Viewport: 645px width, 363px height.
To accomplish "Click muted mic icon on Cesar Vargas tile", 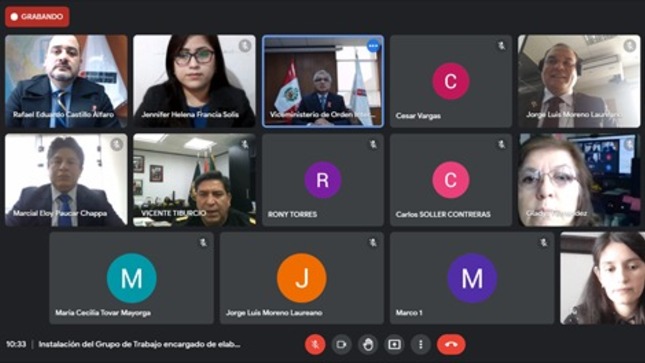I will (x=501, y=46).
